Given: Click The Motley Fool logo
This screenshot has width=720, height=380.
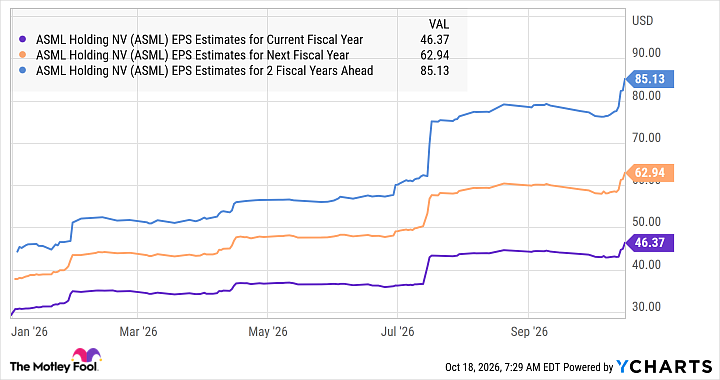Looking at the screenshot, I should pos(55,361).
